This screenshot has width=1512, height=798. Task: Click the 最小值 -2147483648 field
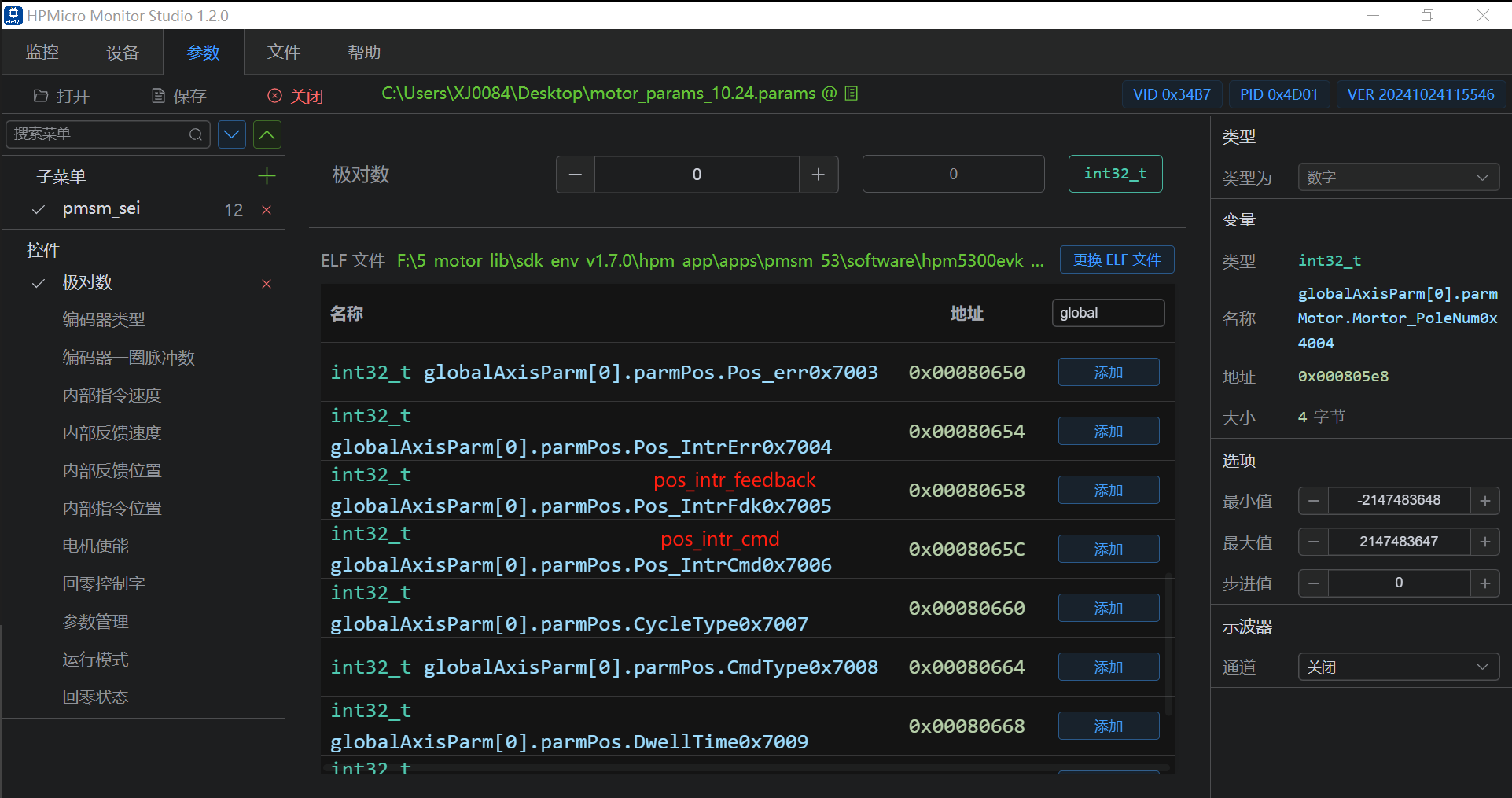1399,501
